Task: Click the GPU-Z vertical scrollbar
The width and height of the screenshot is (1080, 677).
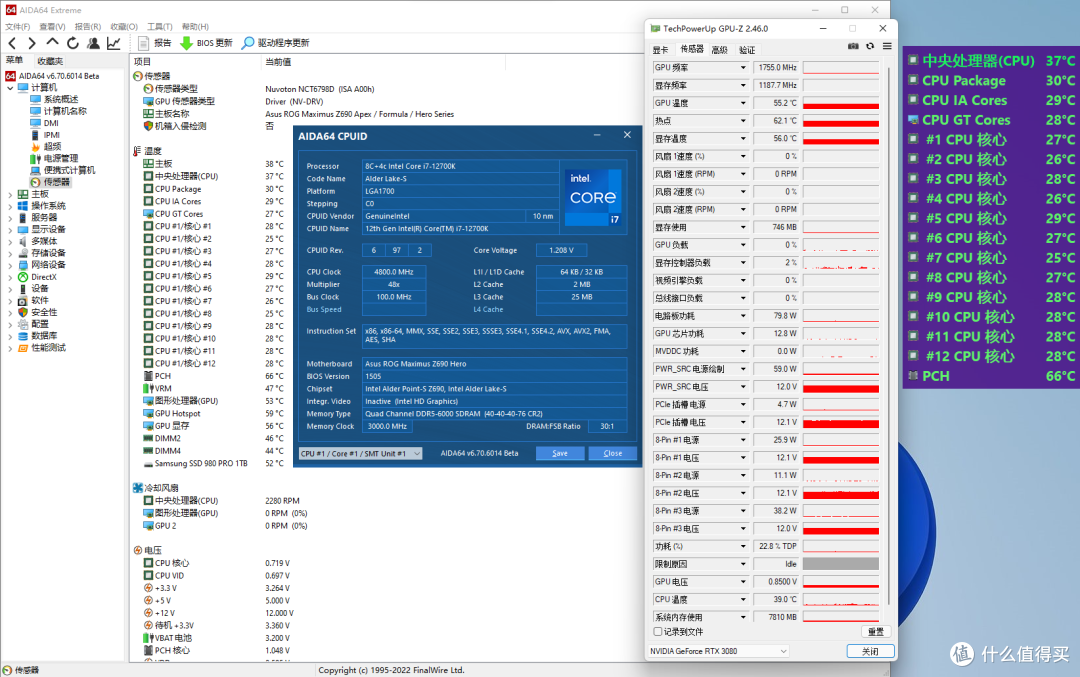Action: [x=889, y=337]
